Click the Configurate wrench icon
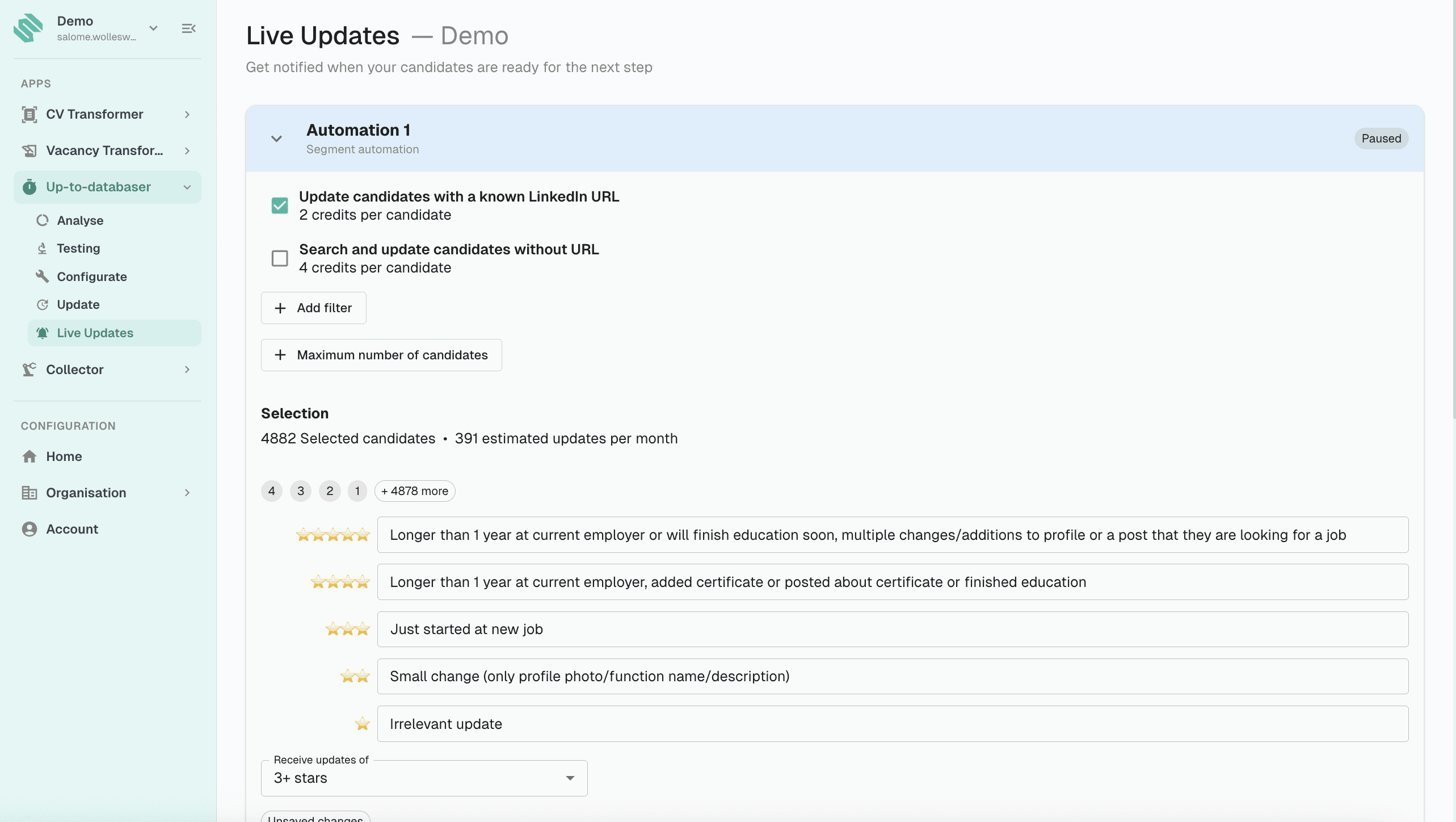Image resolution: width=1456 pixels, height=822 pixels. (43, 276)
